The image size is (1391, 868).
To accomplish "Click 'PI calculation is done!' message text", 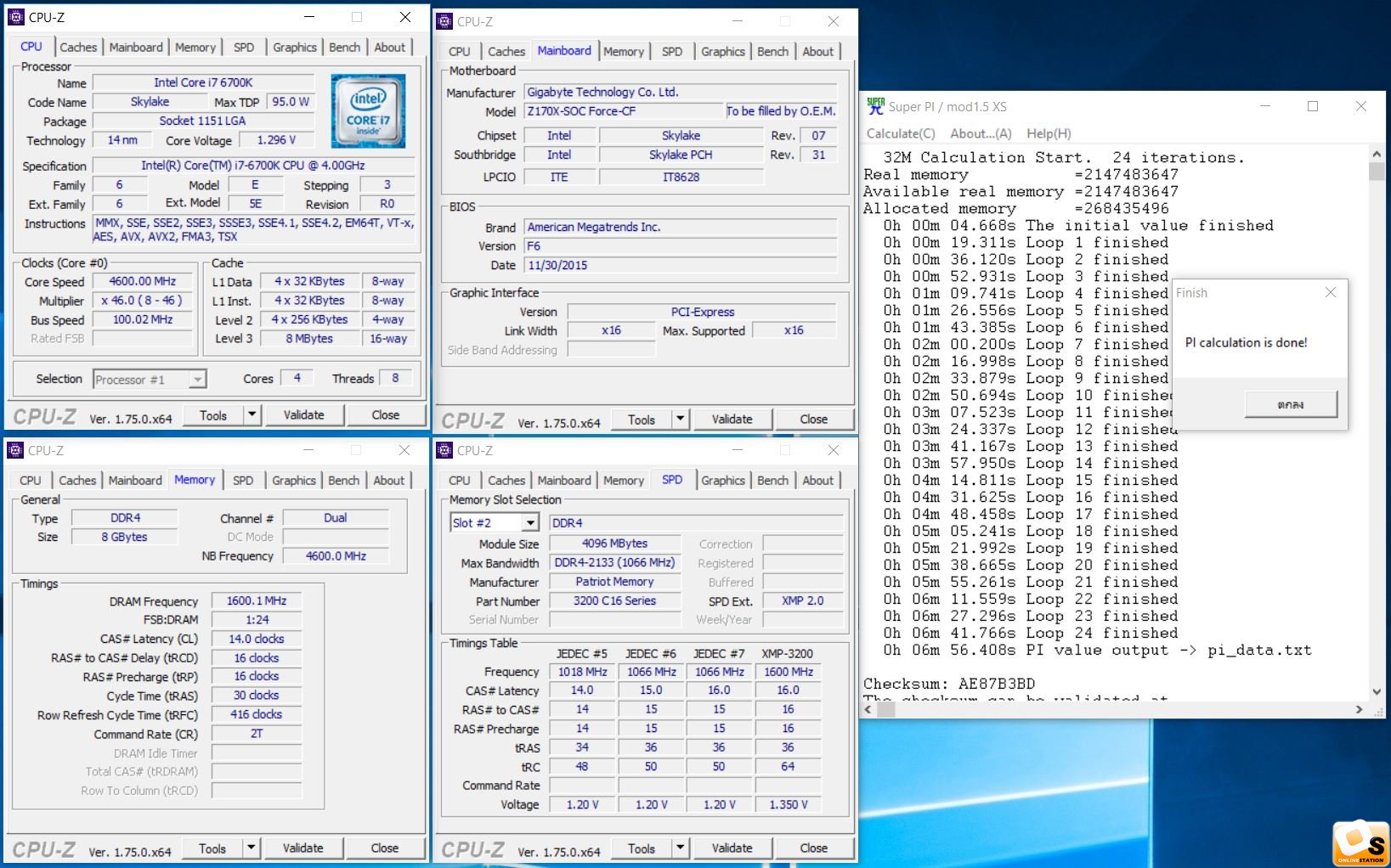I will pos(1247,343).
